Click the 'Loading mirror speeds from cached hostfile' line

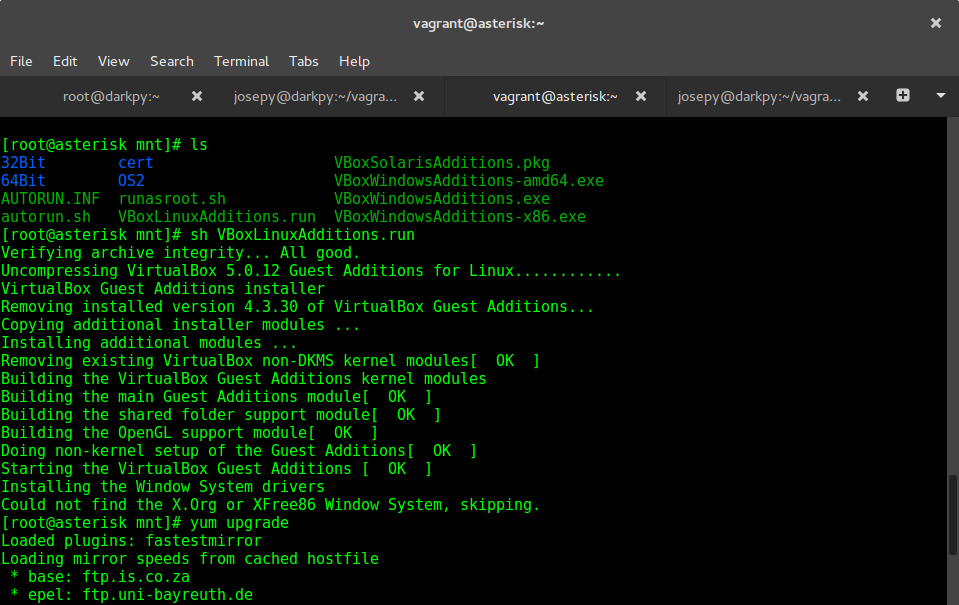click(x=190, y=559)
